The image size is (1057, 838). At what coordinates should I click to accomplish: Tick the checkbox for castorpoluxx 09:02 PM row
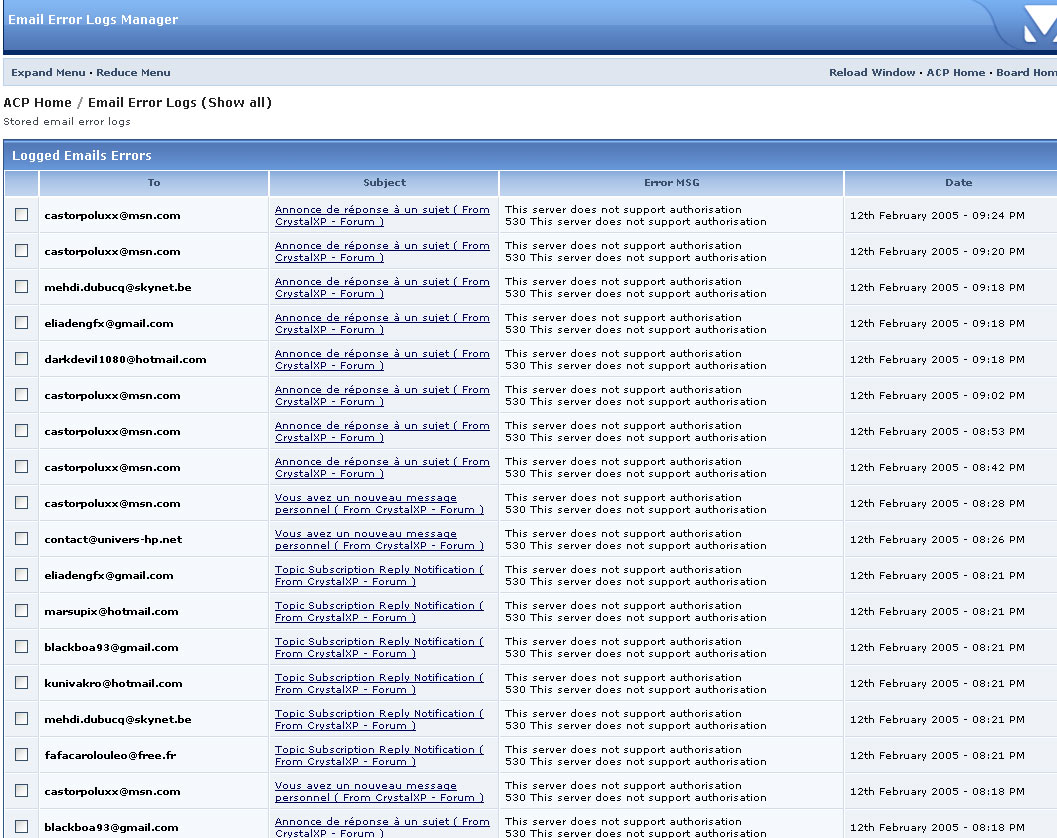coord(22,394)
